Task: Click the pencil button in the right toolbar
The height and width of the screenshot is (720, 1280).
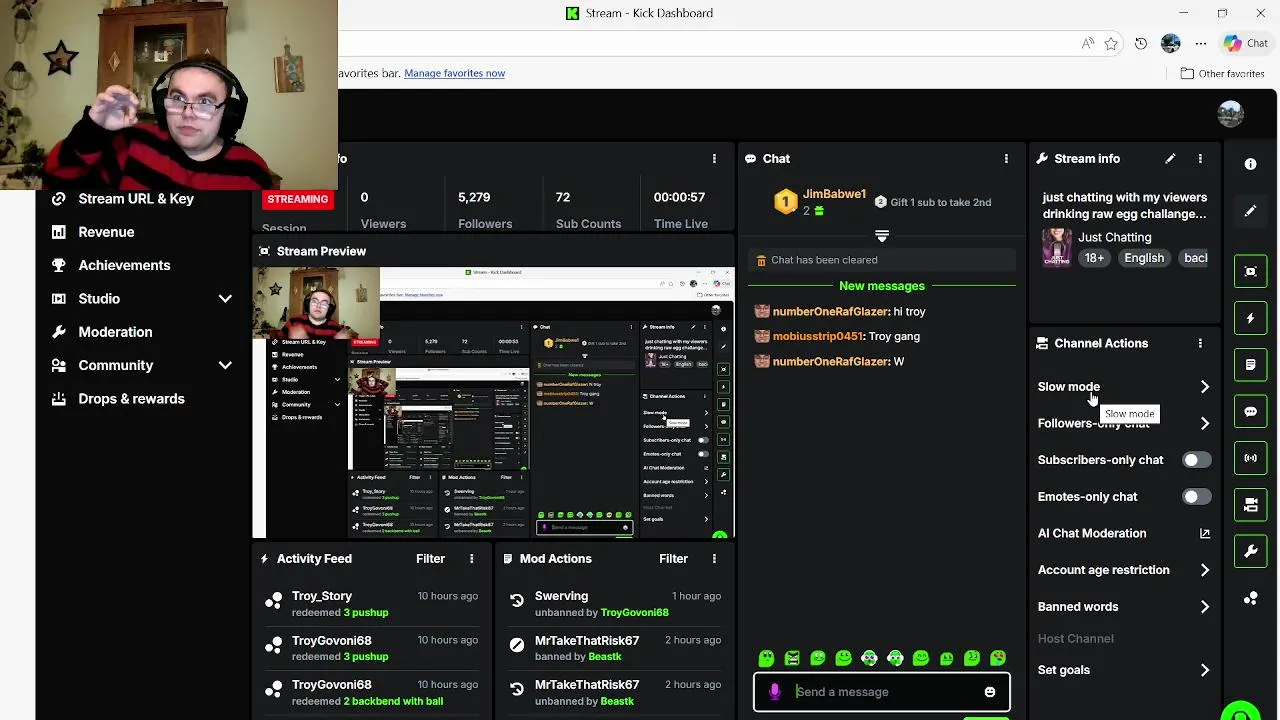Action: (x=1250, y=211)
